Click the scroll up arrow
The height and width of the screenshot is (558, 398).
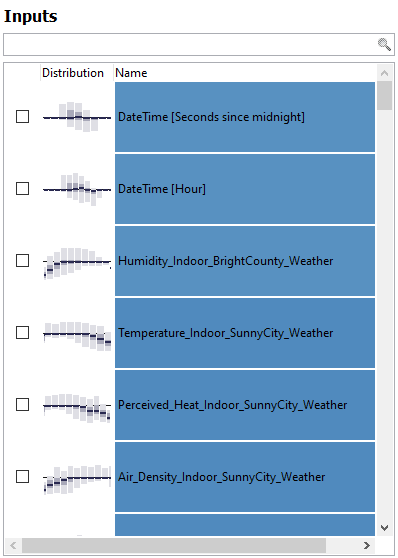384,73
